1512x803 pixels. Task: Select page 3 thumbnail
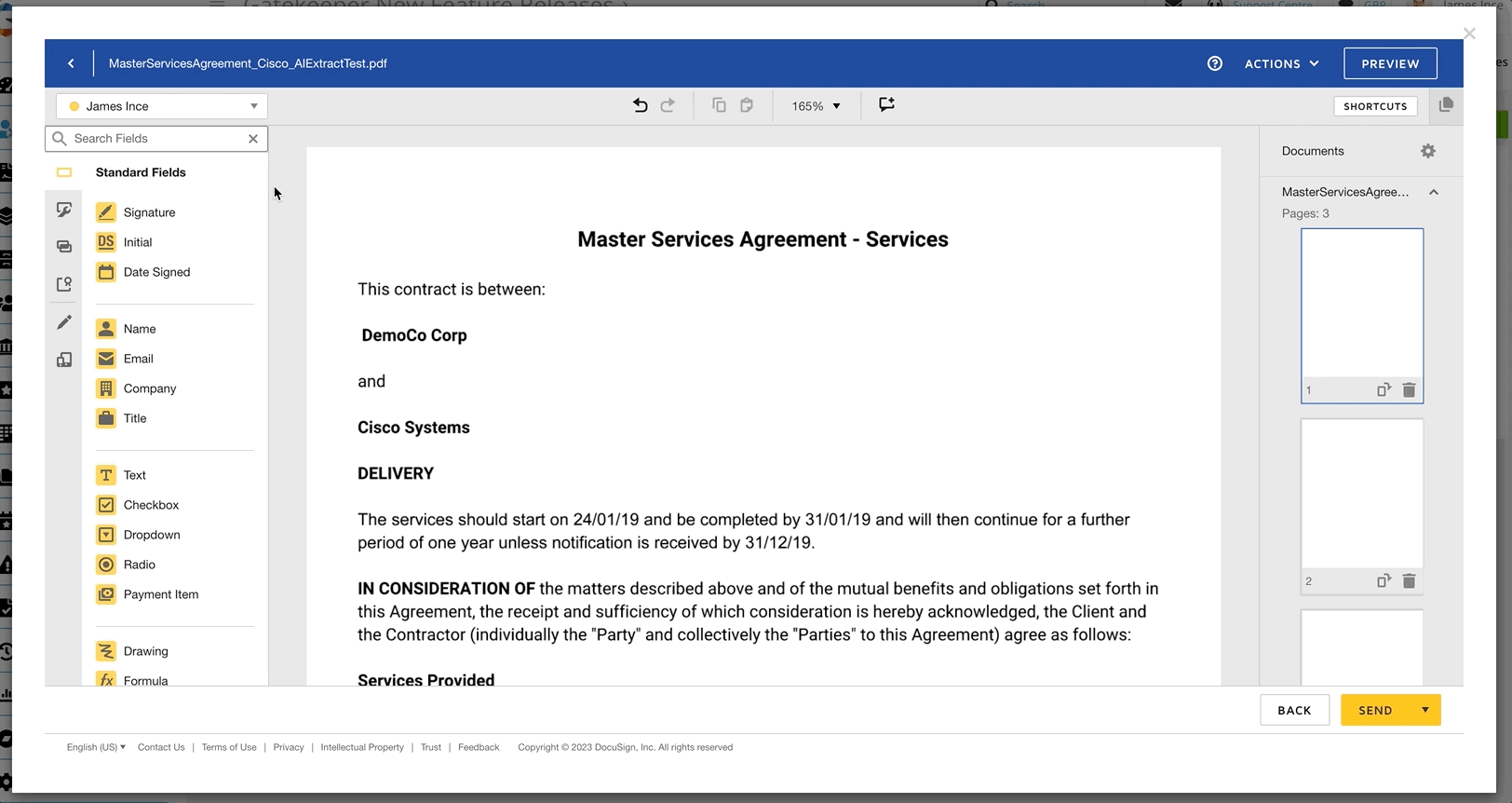[1362, 647]
